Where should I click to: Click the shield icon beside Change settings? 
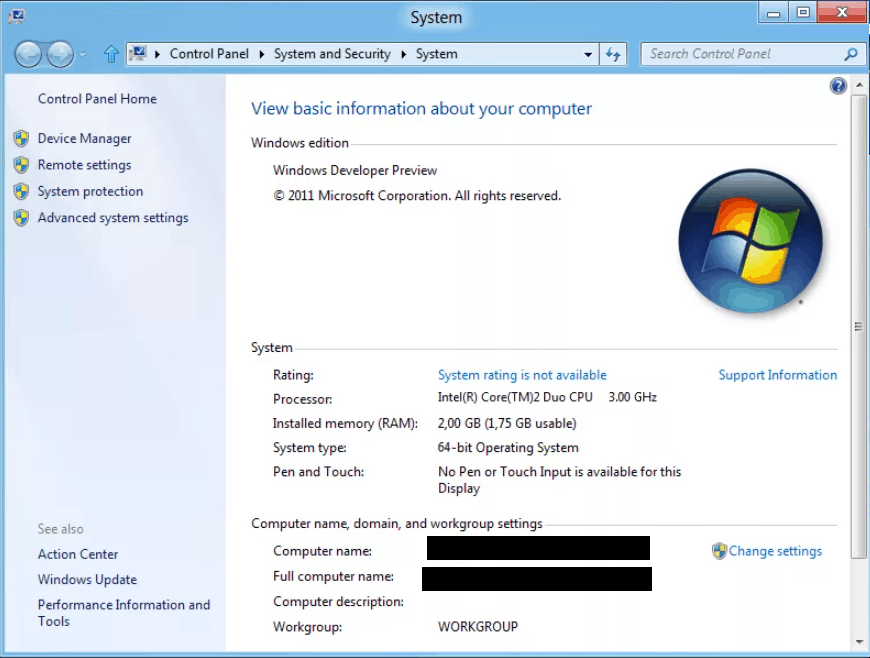pyautogui.click(x=719, y=551)
